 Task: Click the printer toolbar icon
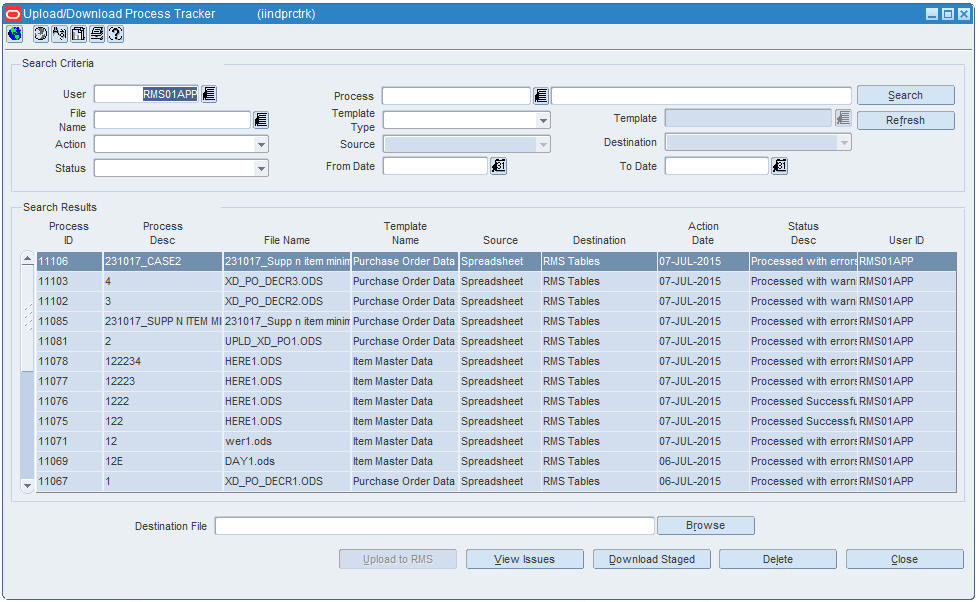click(97, 34)
